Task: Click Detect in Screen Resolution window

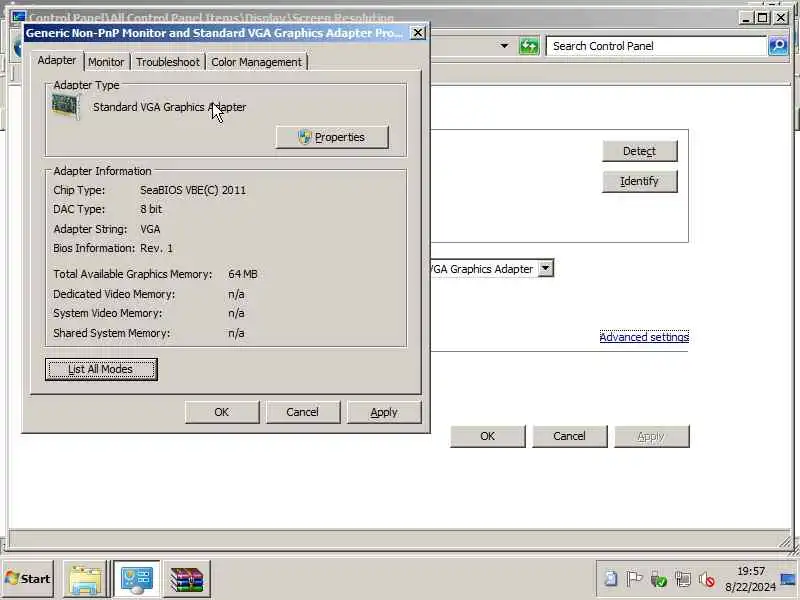Action: coord(640,151)
